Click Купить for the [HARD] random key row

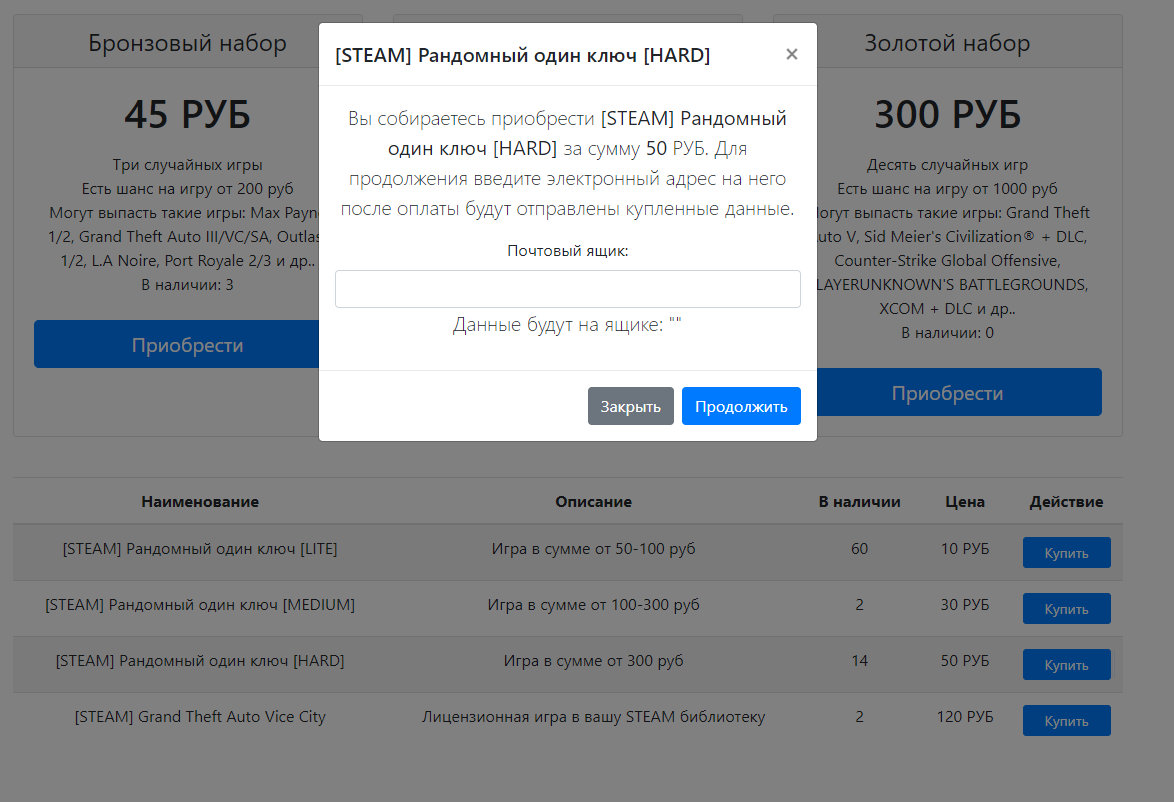(1066, 665)
